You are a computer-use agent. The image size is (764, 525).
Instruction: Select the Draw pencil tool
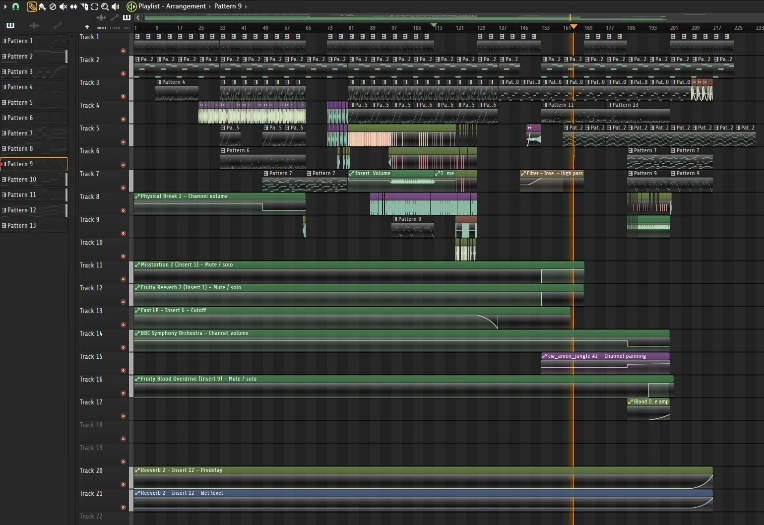(x=32, y=6)
